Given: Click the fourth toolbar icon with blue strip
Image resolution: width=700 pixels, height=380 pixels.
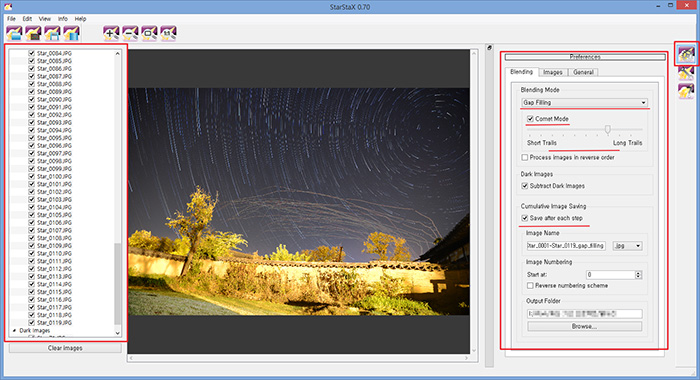Looking at the screenshot, I should pyautogui.click(x=71, y=33).
